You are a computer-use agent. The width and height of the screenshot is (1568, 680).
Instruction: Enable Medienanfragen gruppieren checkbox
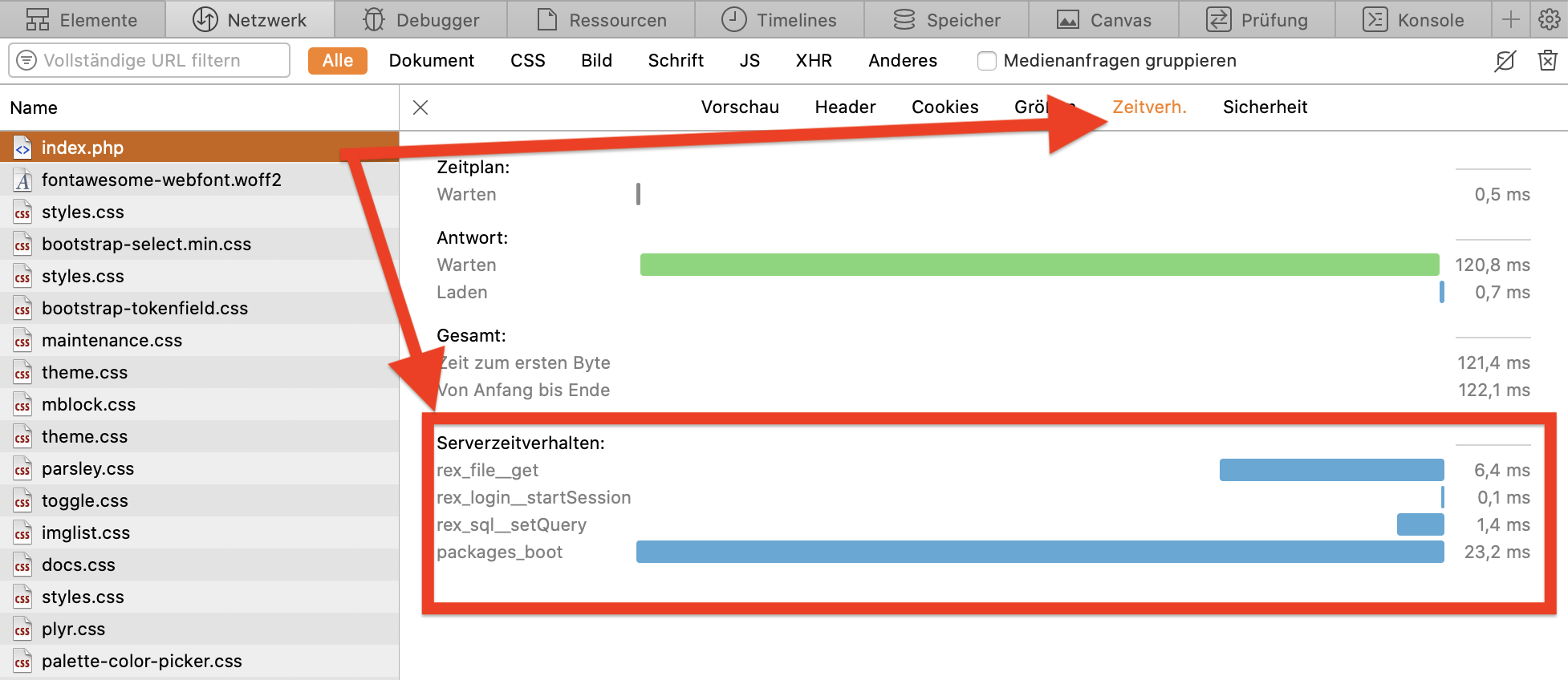tap(987, 61)
